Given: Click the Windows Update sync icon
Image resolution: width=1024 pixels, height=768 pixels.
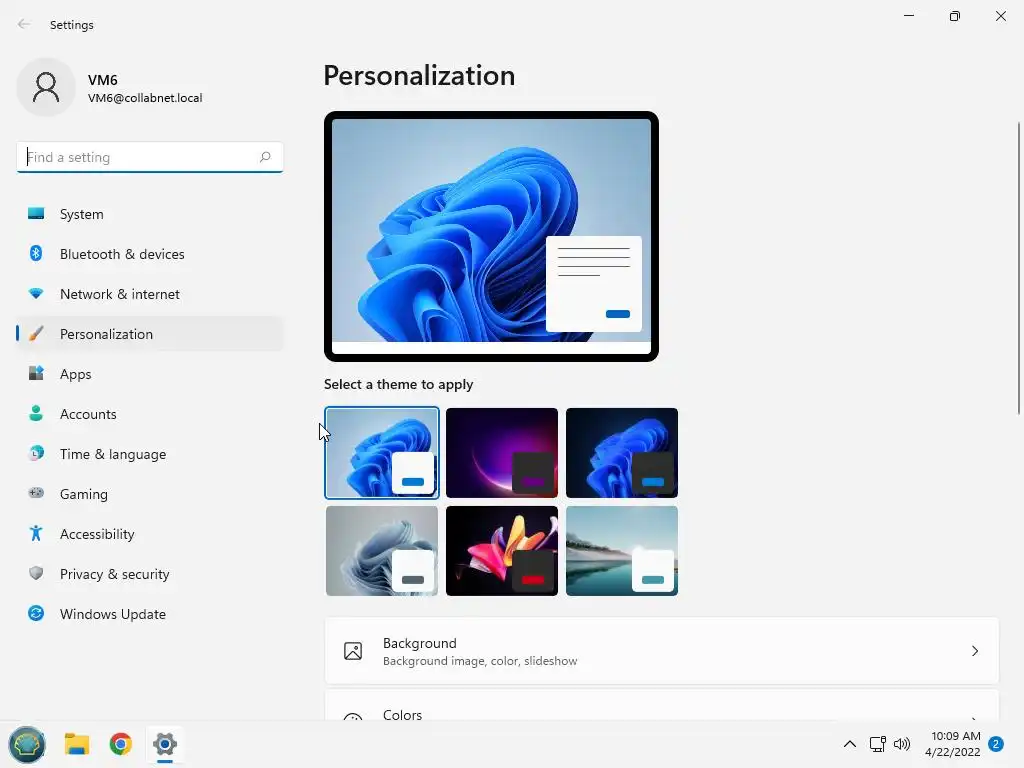Looking at the screenshot, I should tap(36, 613).
